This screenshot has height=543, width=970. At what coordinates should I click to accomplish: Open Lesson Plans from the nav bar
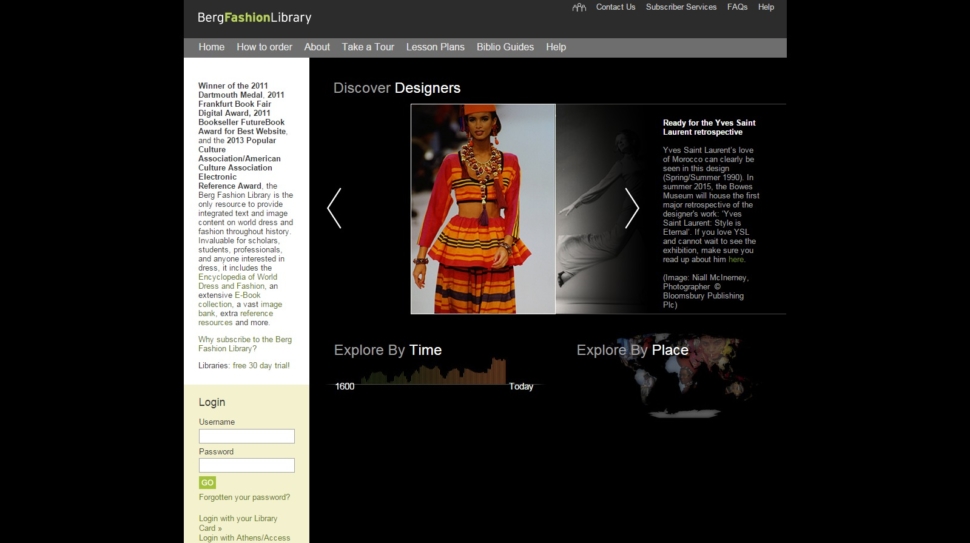coord(435,47)
